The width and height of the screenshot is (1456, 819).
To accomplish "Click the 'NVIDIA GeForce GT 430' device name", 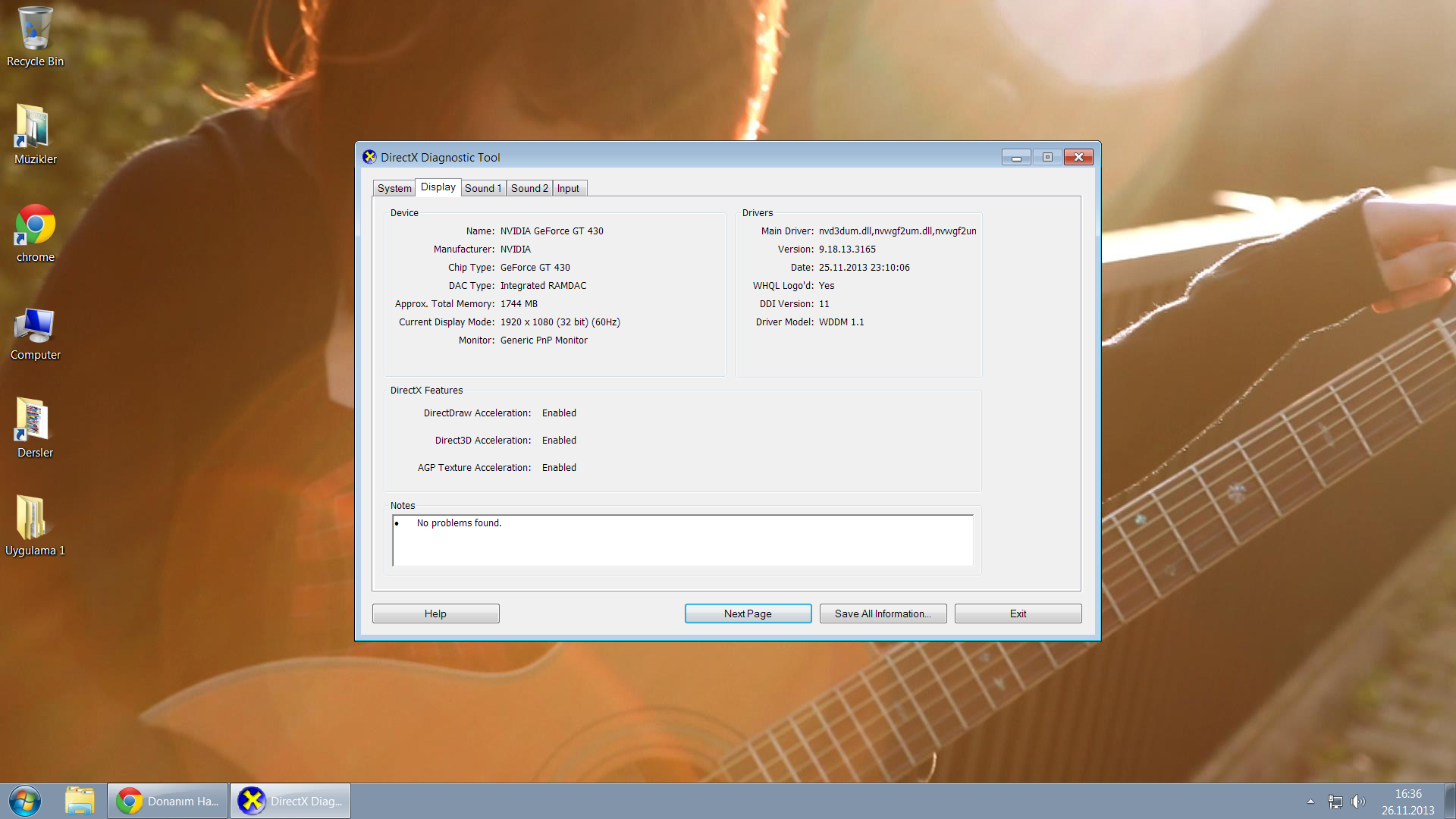I will 552,231.
